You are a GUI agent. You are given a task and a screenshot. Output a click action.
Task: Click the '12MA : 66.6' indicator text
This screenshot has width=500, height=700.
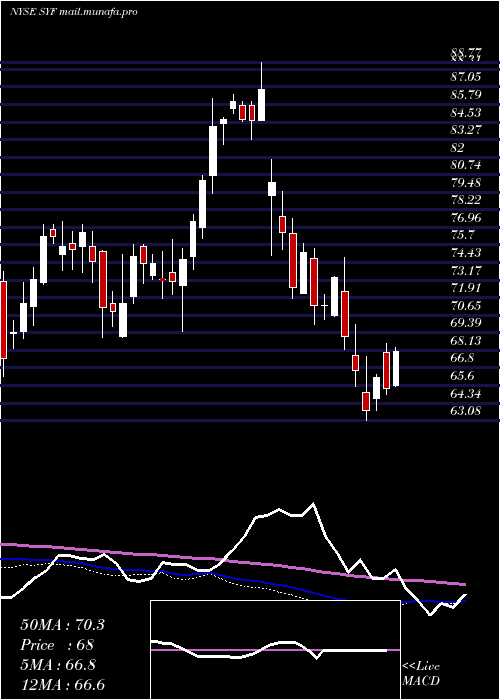62,685
